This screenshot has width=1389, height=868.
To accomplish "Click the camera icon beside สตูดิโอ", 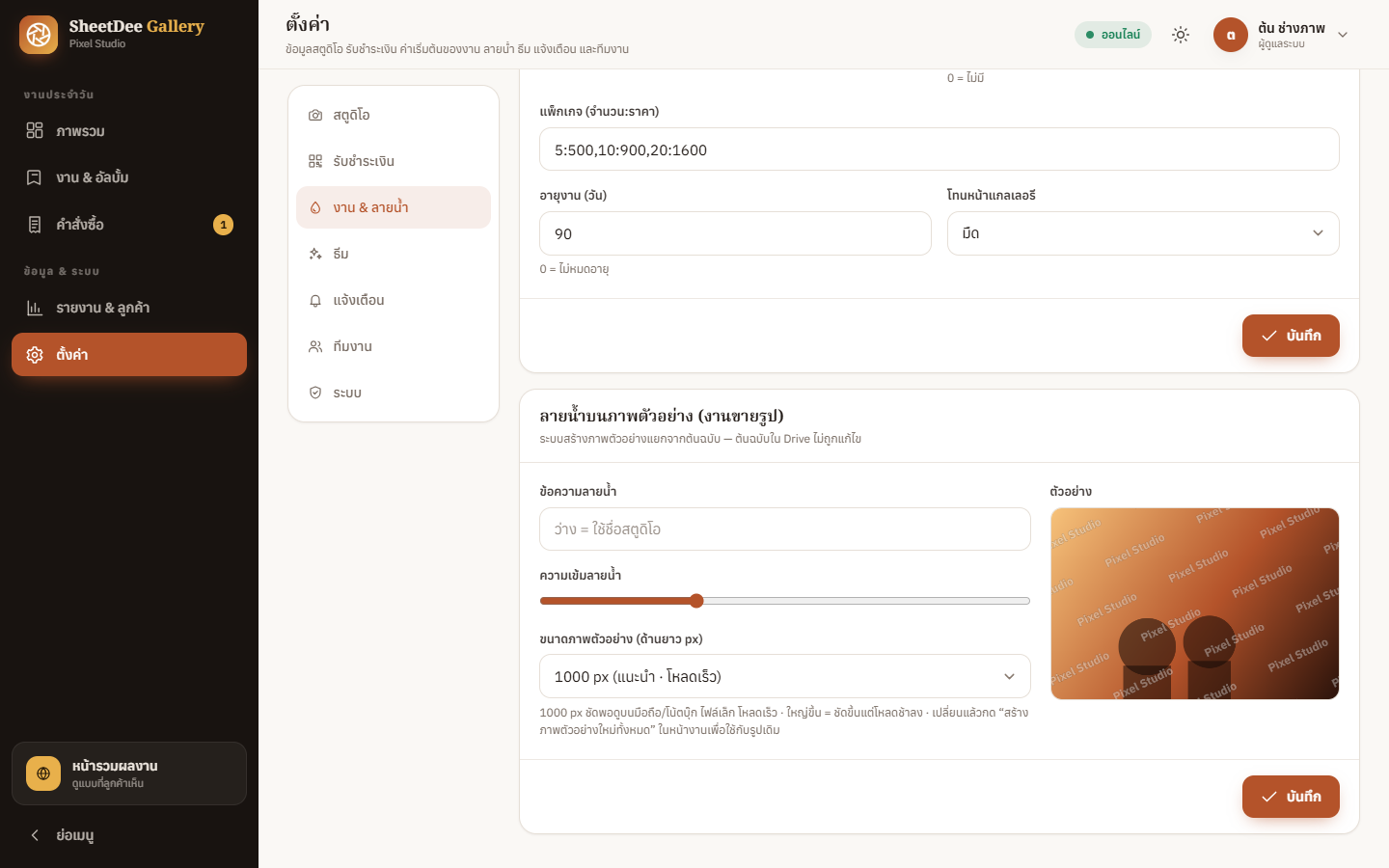I will click(315, 115).
